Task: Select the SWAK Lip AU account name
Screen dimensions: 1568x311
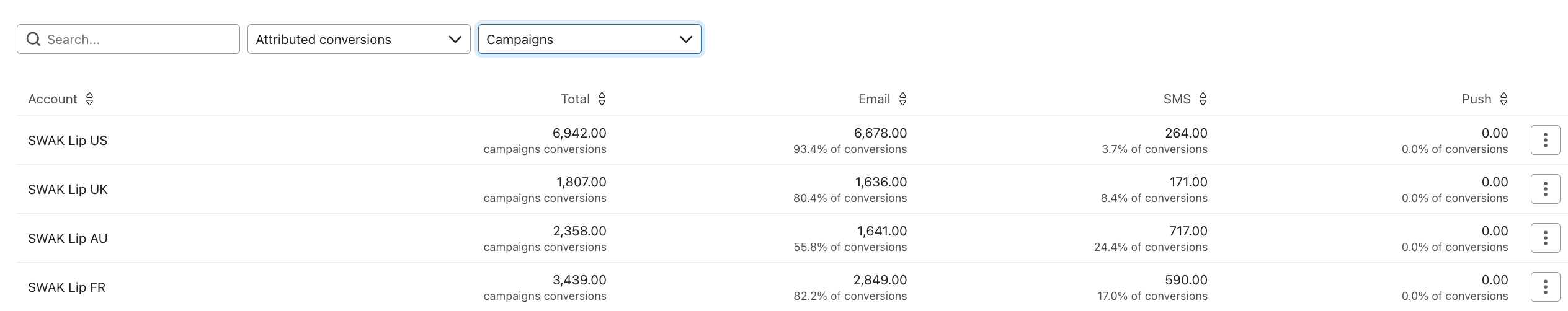Action: (x=68, y=239)
